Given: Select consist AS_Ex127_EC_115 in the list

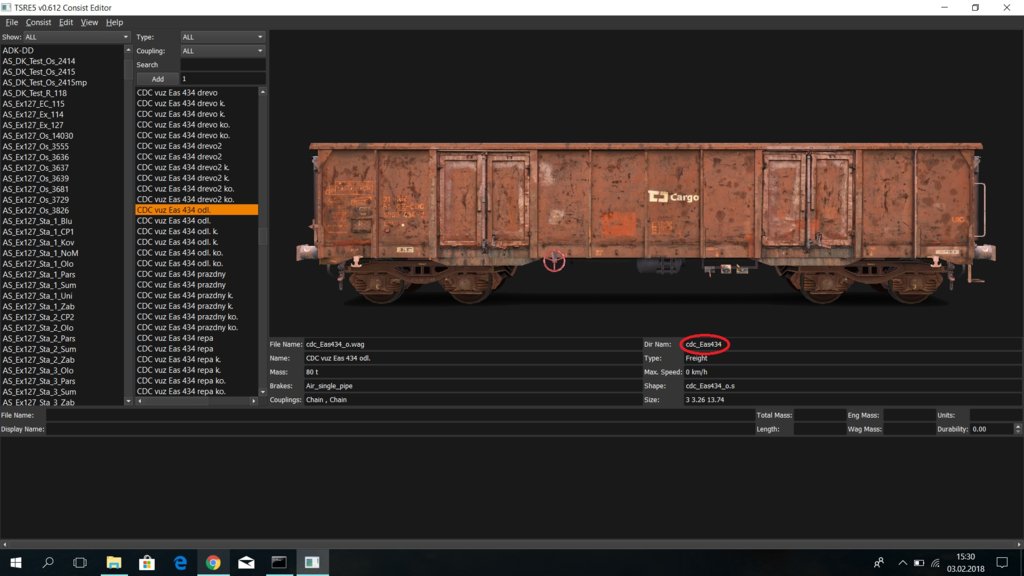Looking at the screenshot, I should click(x=34, y=104).
